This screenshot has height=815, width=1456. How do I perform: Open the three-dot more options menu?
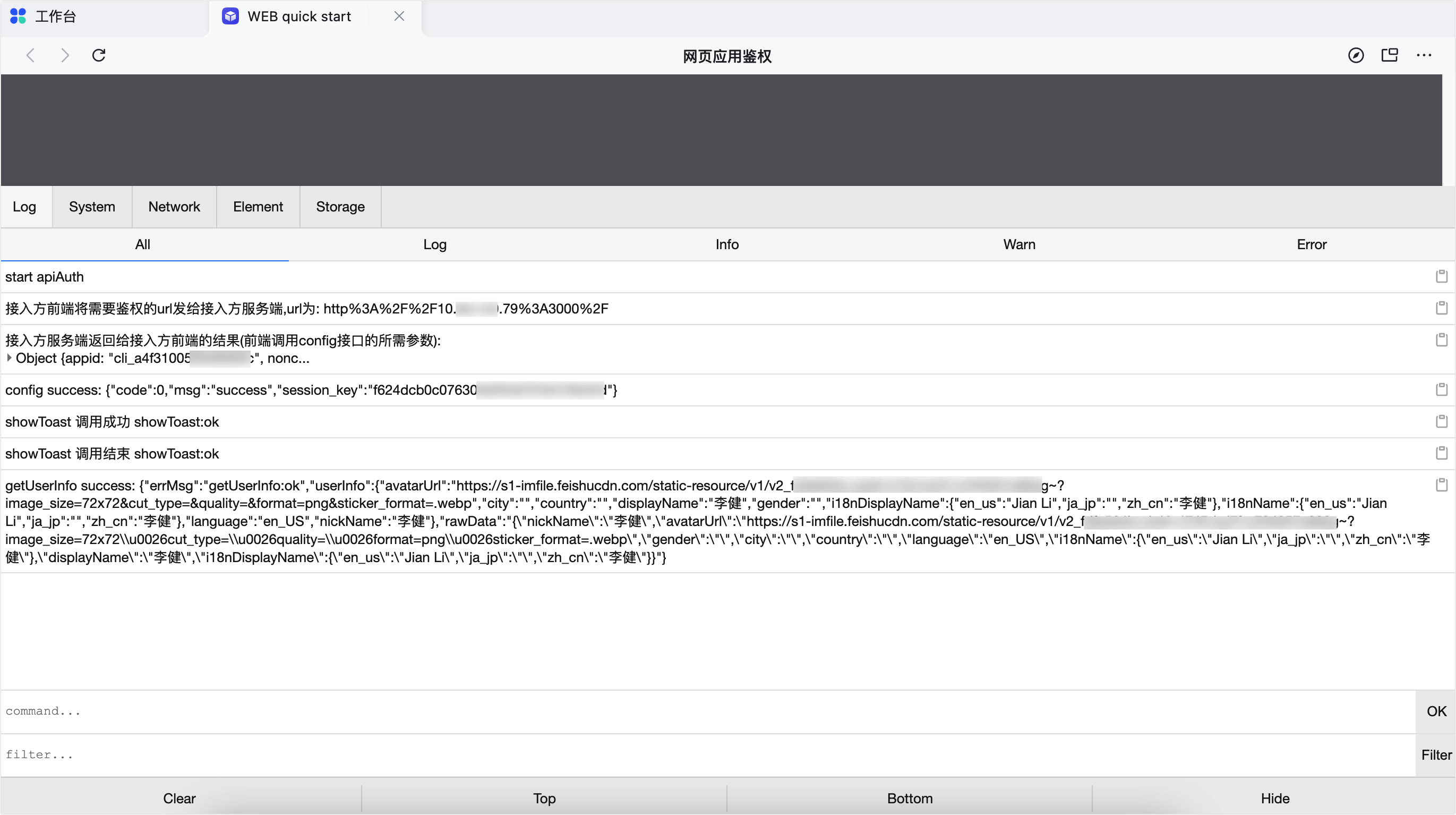pyautogui.click(x=1424, y=55)
